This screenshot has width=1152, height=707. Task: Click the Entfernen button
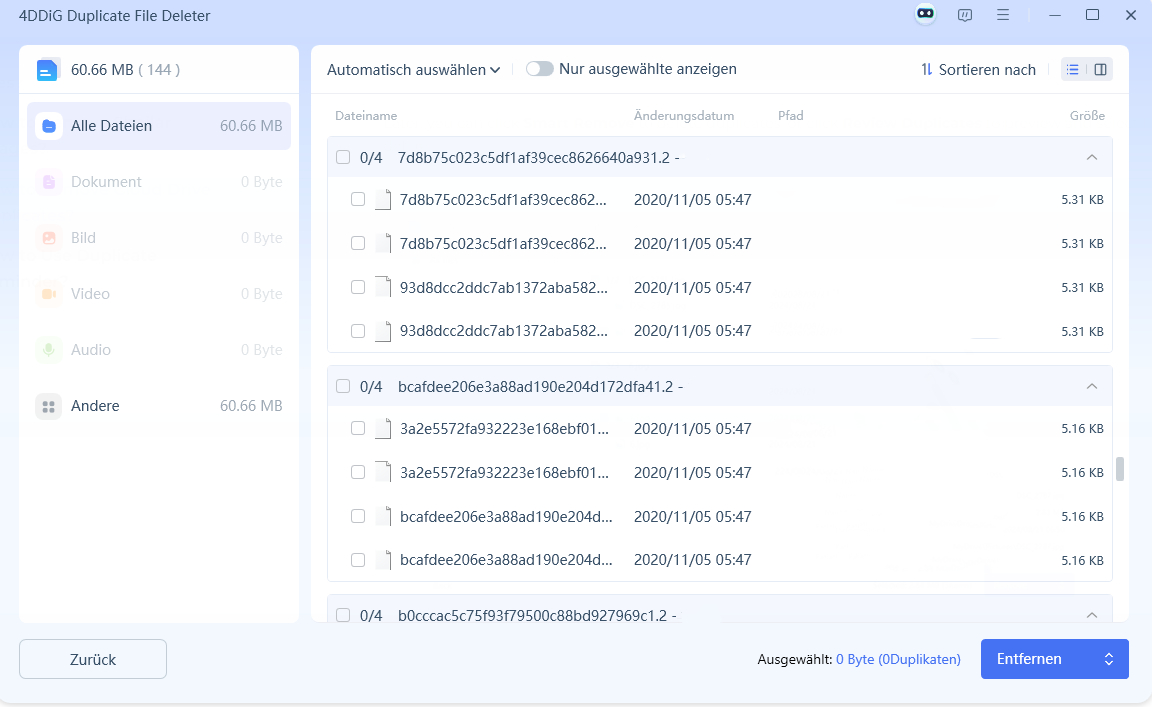[1040, 659]
